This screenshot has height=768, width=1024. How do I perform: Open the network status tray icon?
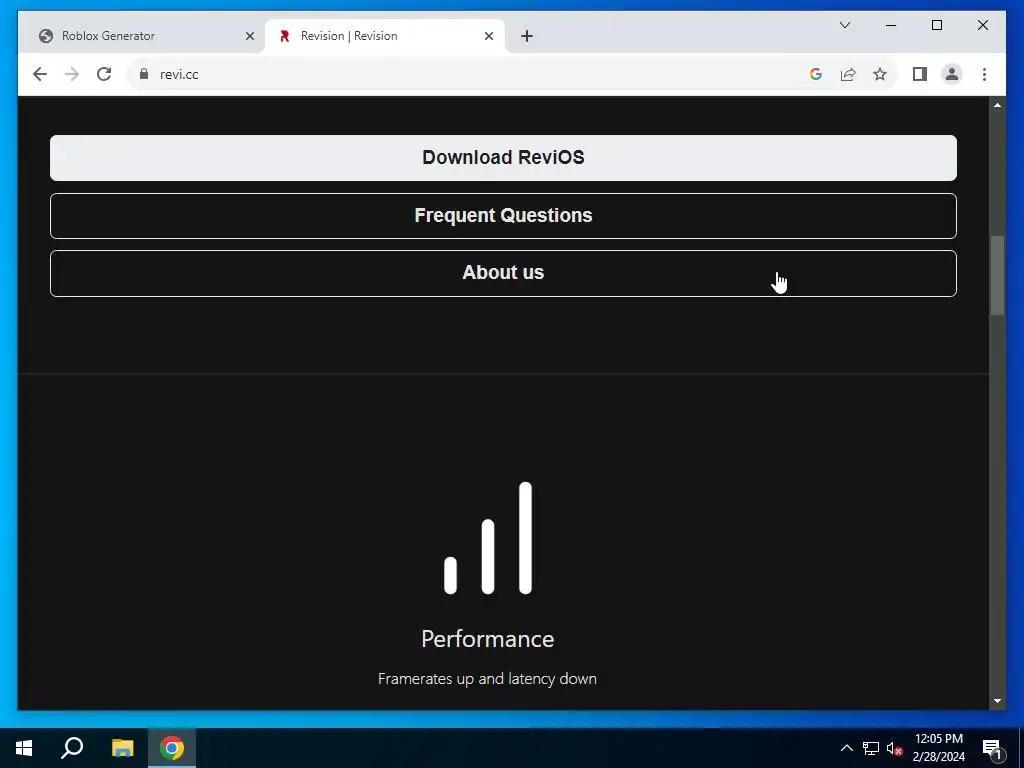pyautogui.click(x=871, y=748)
